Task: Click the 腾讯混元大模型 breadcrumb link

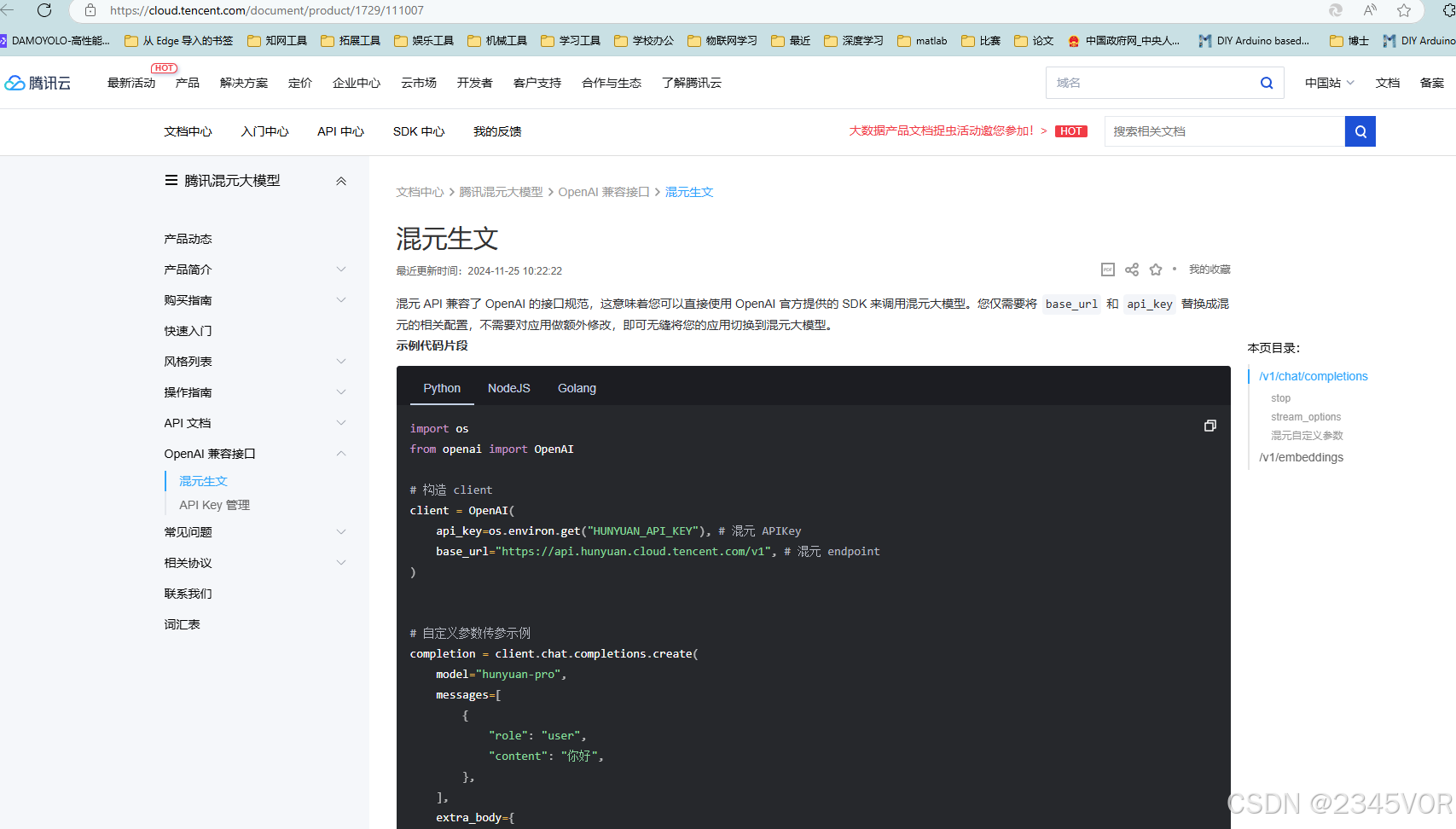Action: point(501,192)
